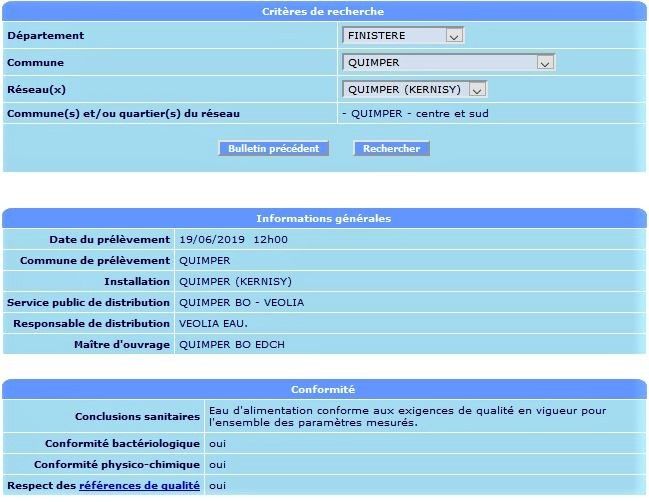Open the Département dropdown showing FINISTERE

point(403,36)
